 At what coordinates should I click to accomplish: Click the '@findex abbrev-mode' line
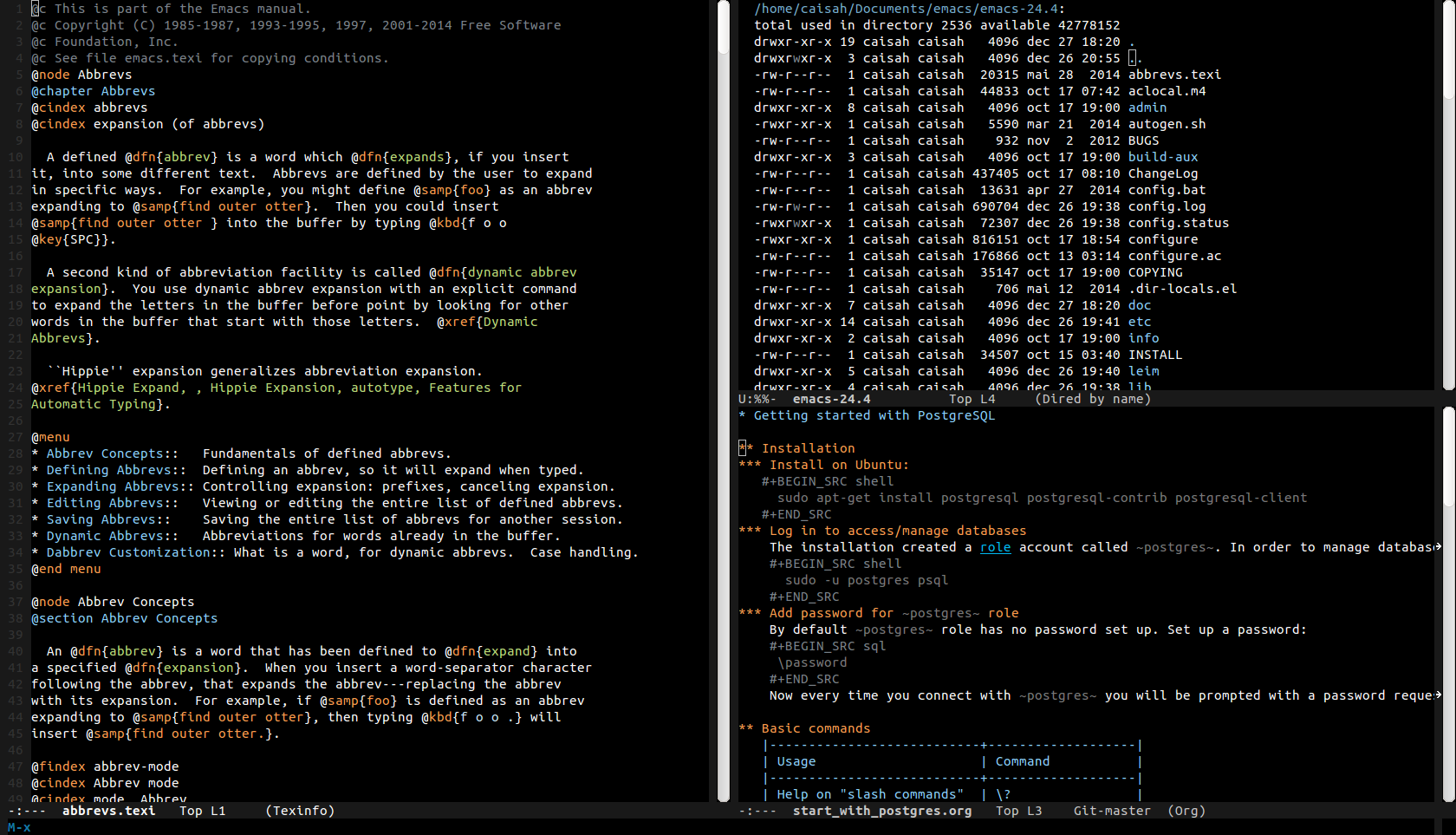[105, 767]
